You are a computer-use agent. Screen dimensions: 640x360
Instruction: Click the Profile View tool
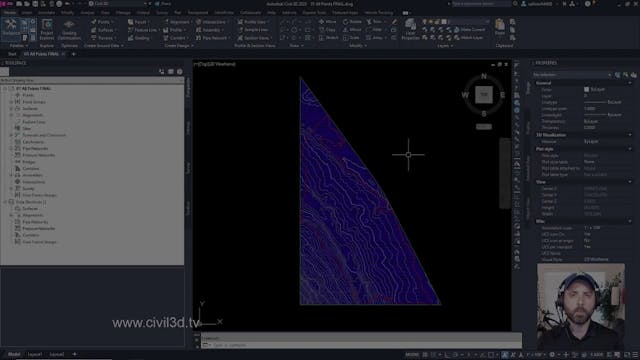coord(252,22)
